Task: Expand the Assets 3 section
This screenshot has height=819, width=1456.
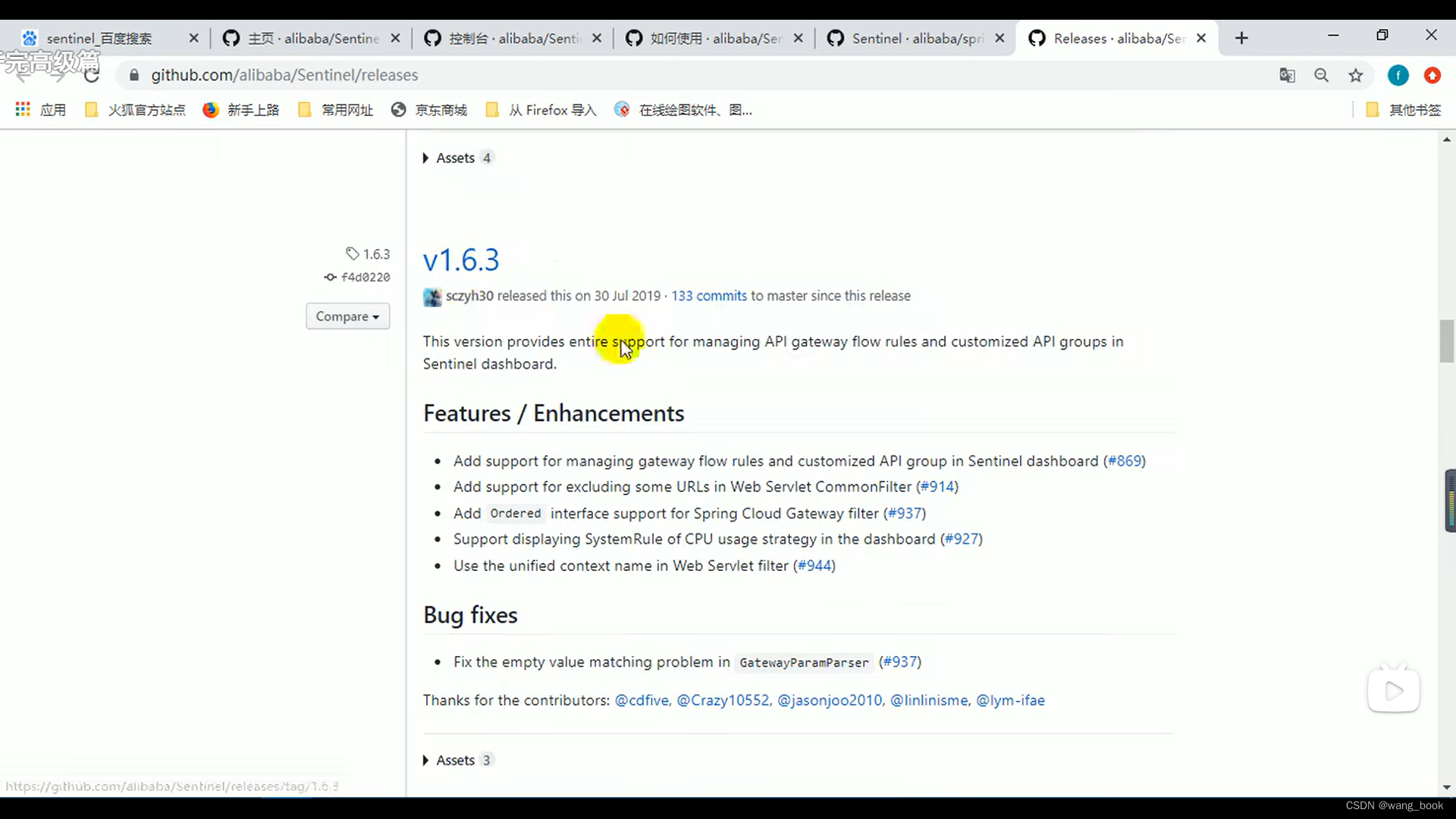Action: (457, 760)
